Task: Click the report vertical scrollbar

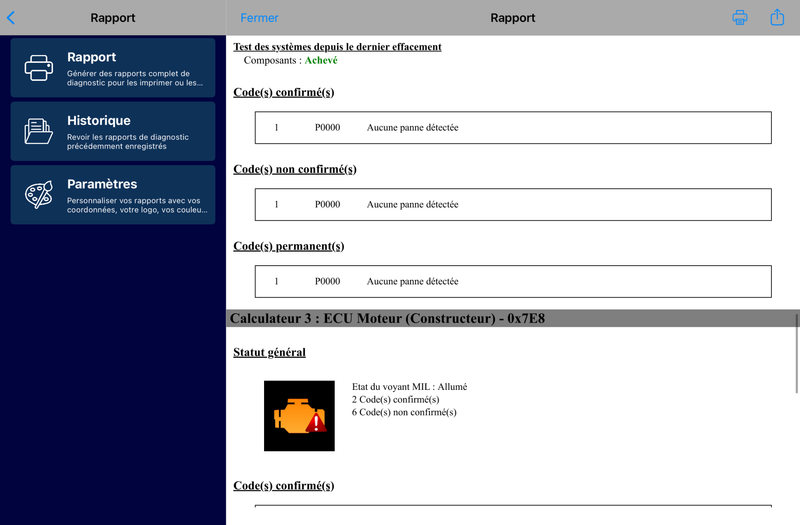Action: pos(796,354)
